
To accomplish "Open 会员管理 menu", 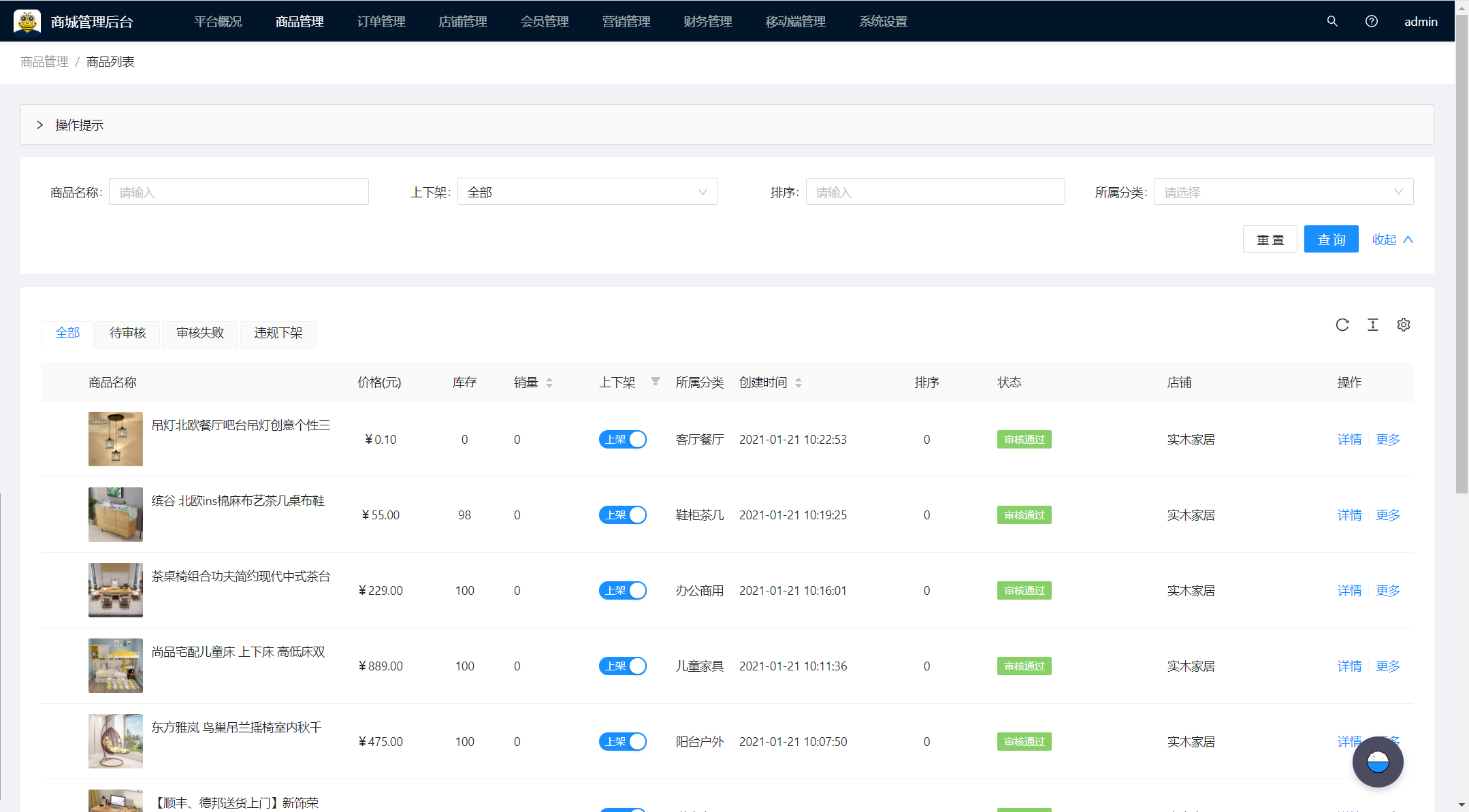I will coord(545,21).
